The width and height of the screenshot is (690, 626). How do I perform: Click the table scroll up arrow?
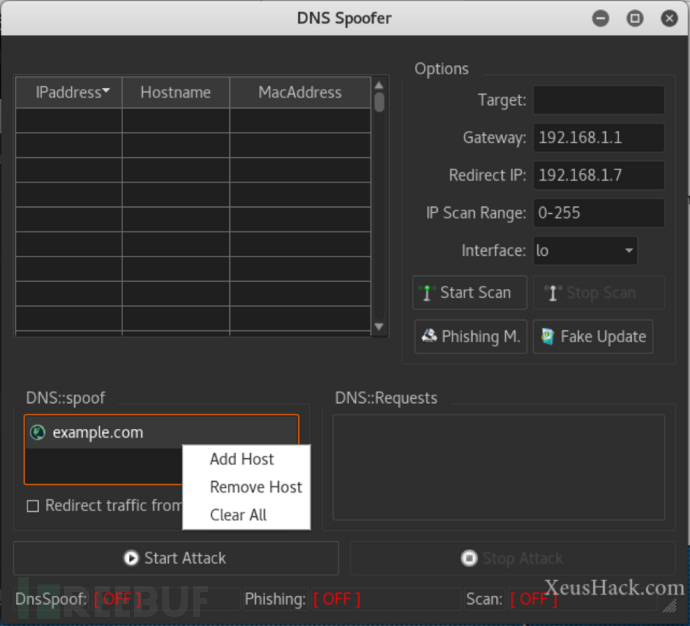[x=379, y=85]
